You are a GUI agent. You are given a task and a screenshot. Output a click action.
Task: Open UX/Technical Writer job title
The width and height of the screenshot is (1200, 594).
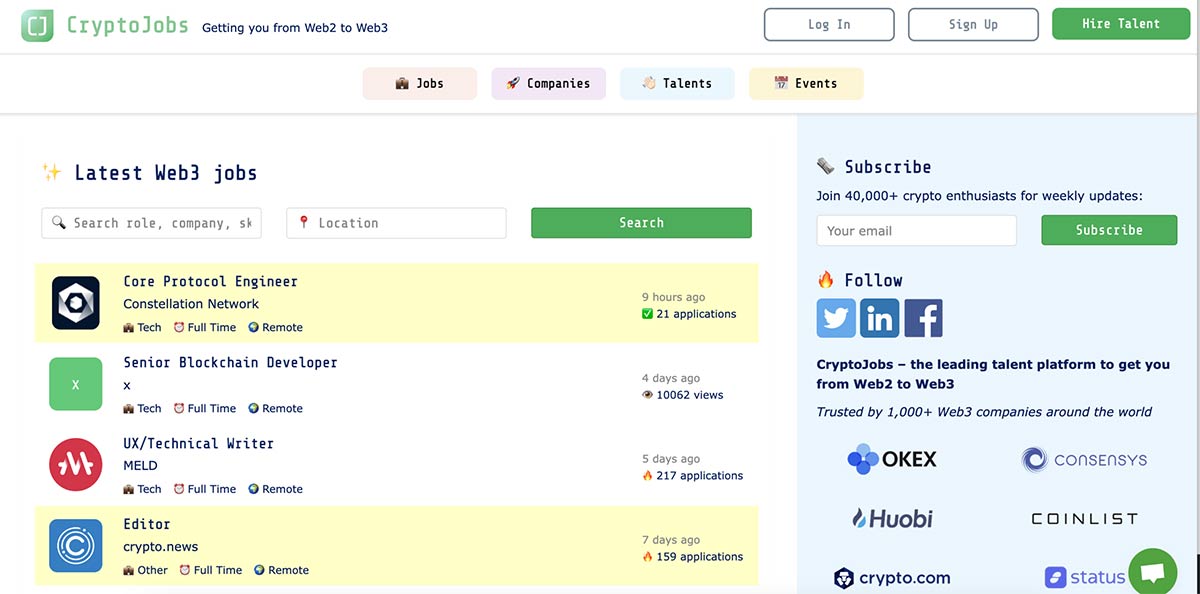198,444
